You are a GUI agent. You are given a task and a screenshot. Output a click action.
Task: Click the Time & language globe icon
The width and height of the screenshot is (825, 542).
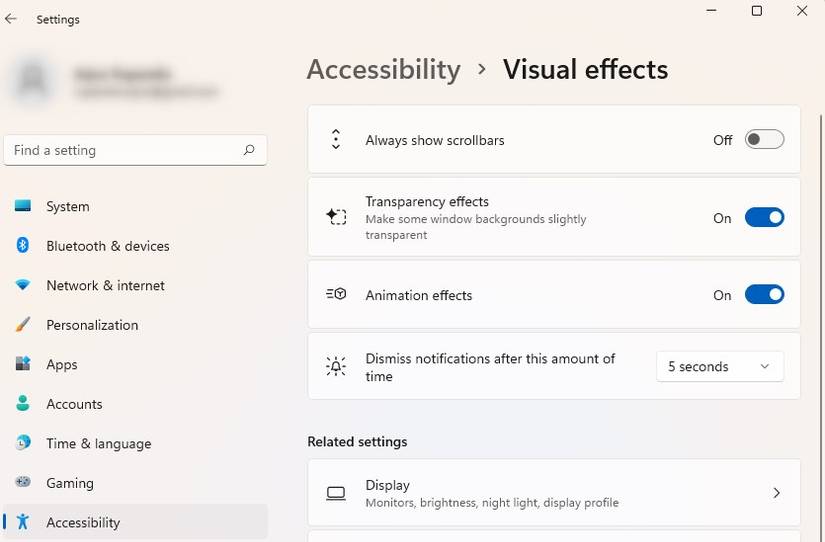tap(23, 443)
